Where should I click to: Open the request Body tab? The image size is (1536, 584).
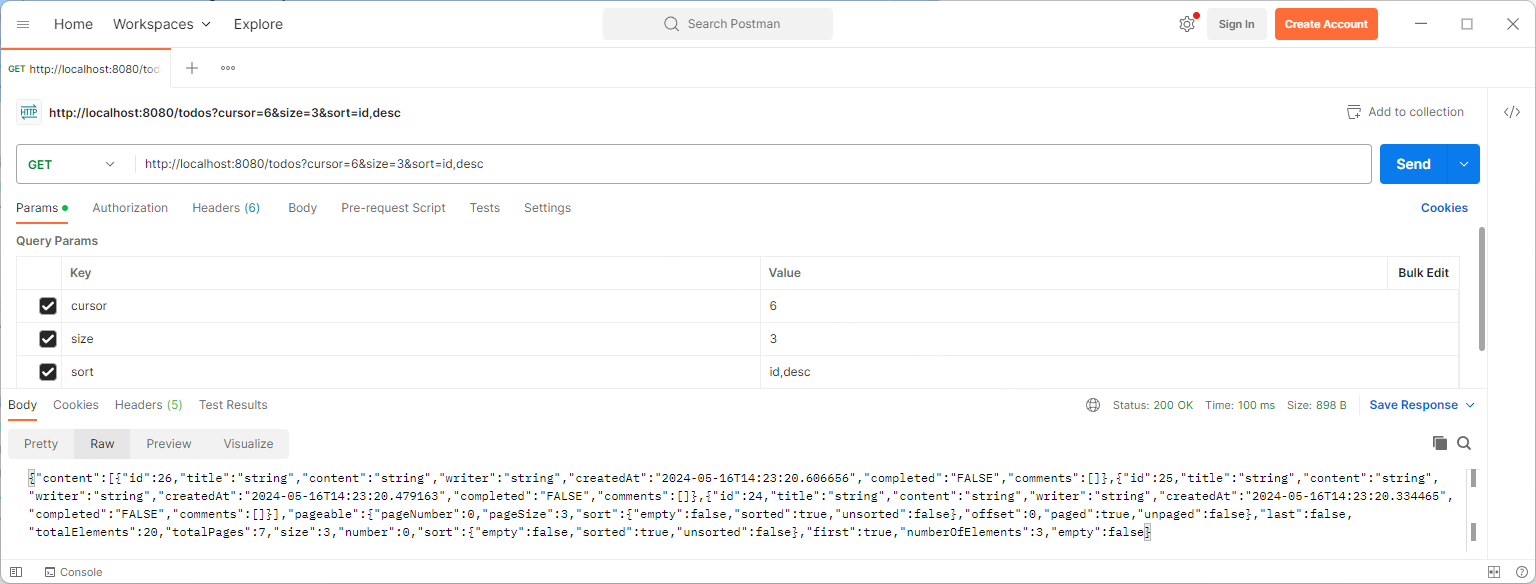coord(302,208)
